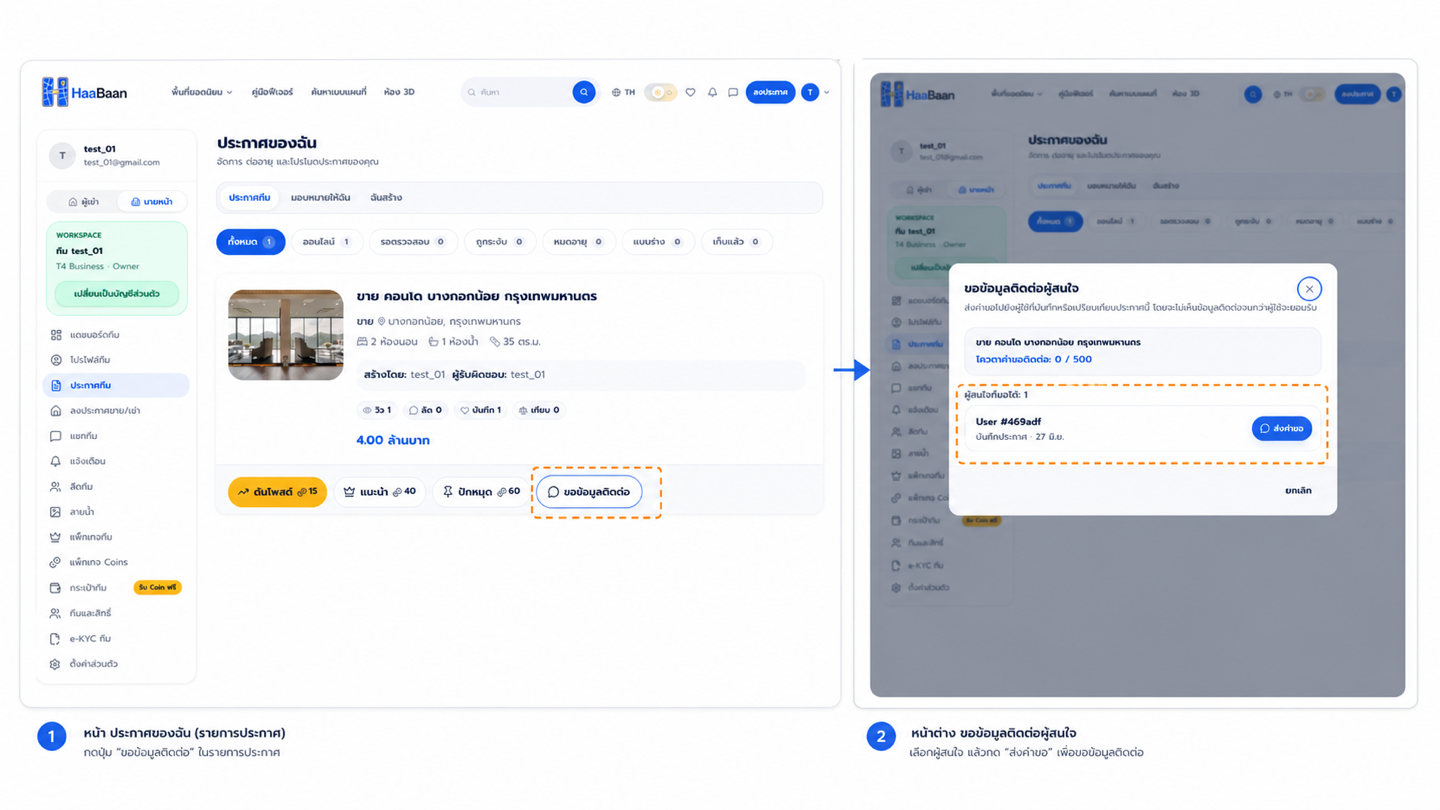Click the กระเป๋าทีม wallet icon in screenshot 1 sidebar

56,588
